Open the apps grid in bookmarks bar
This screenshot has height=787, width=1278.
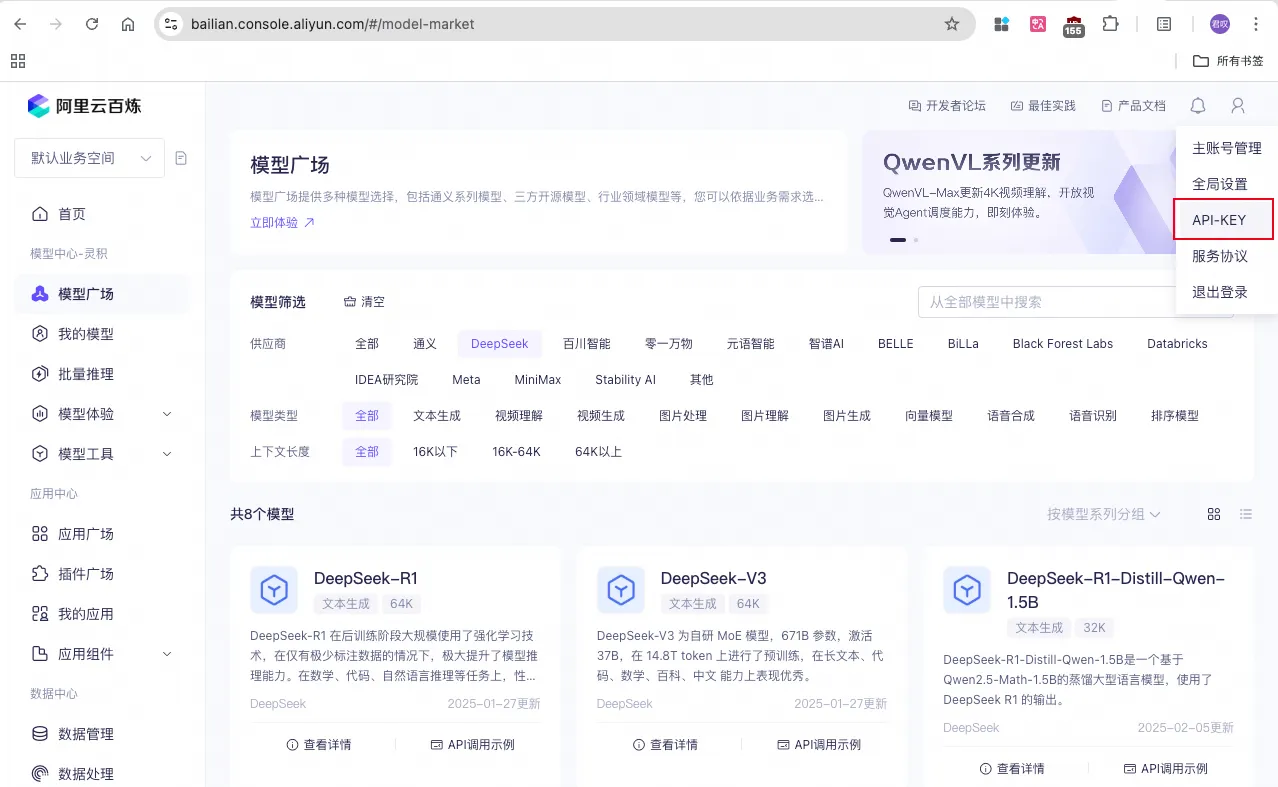[18, 61]
